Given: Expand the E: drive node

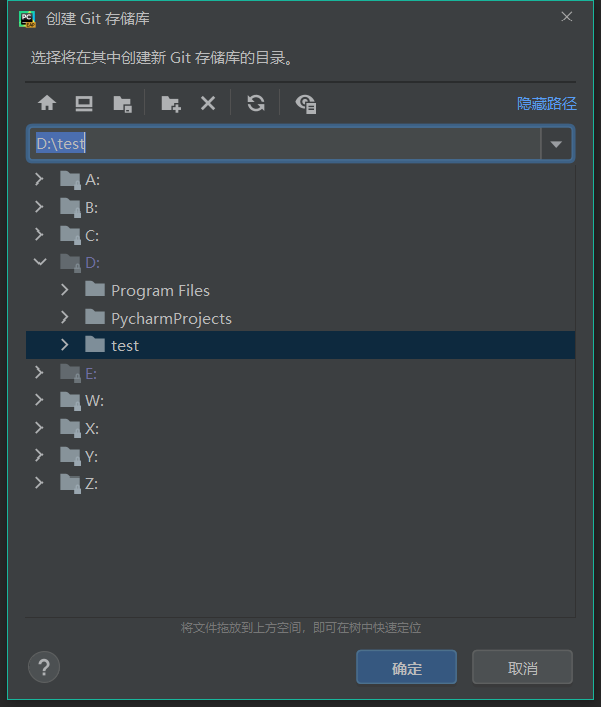Looking at the screenshot, I should coord(39,372).
